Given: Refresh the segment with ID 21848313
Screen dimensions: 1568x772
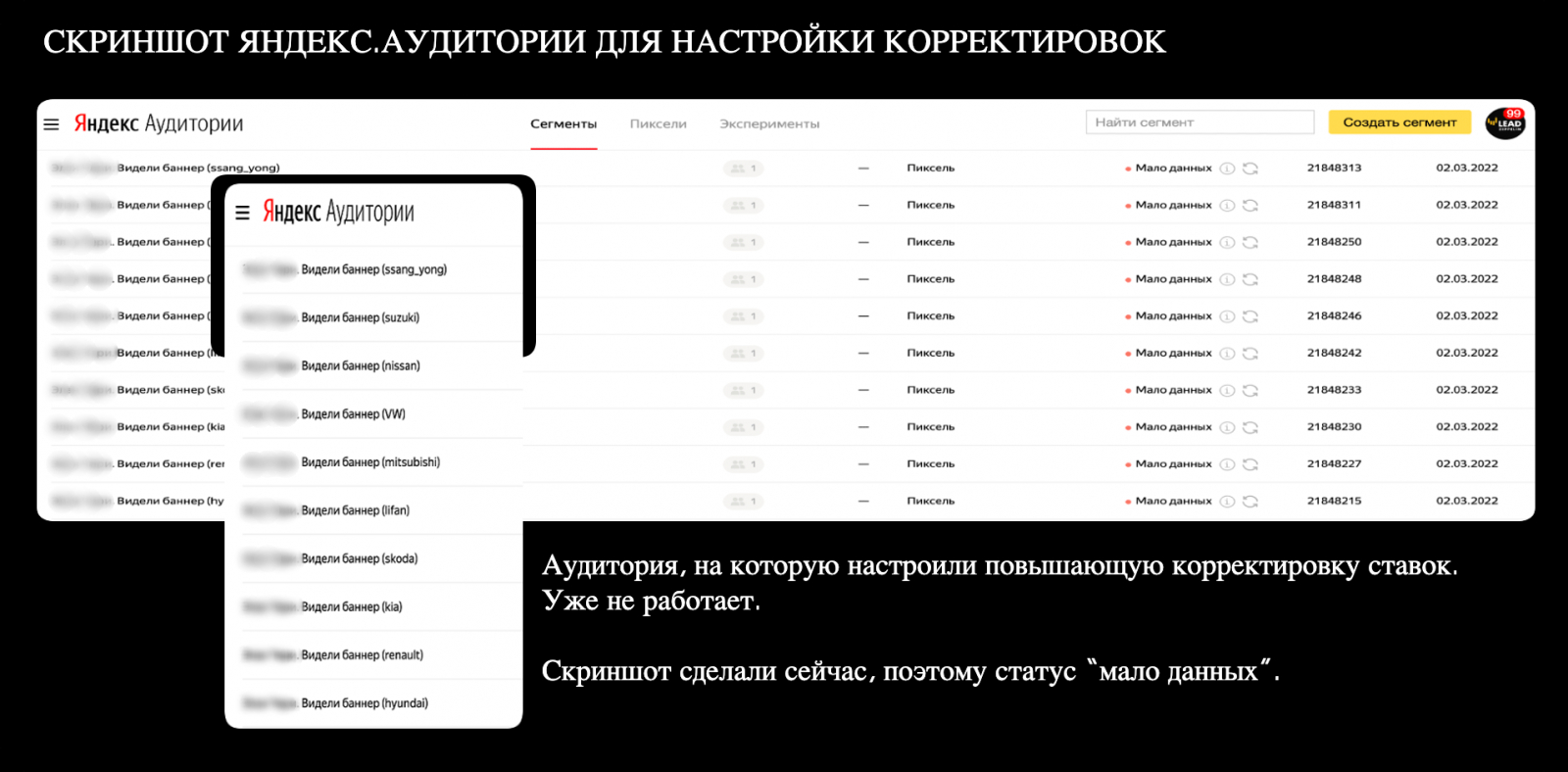Looking at the screenshot, I should 1250,169.
